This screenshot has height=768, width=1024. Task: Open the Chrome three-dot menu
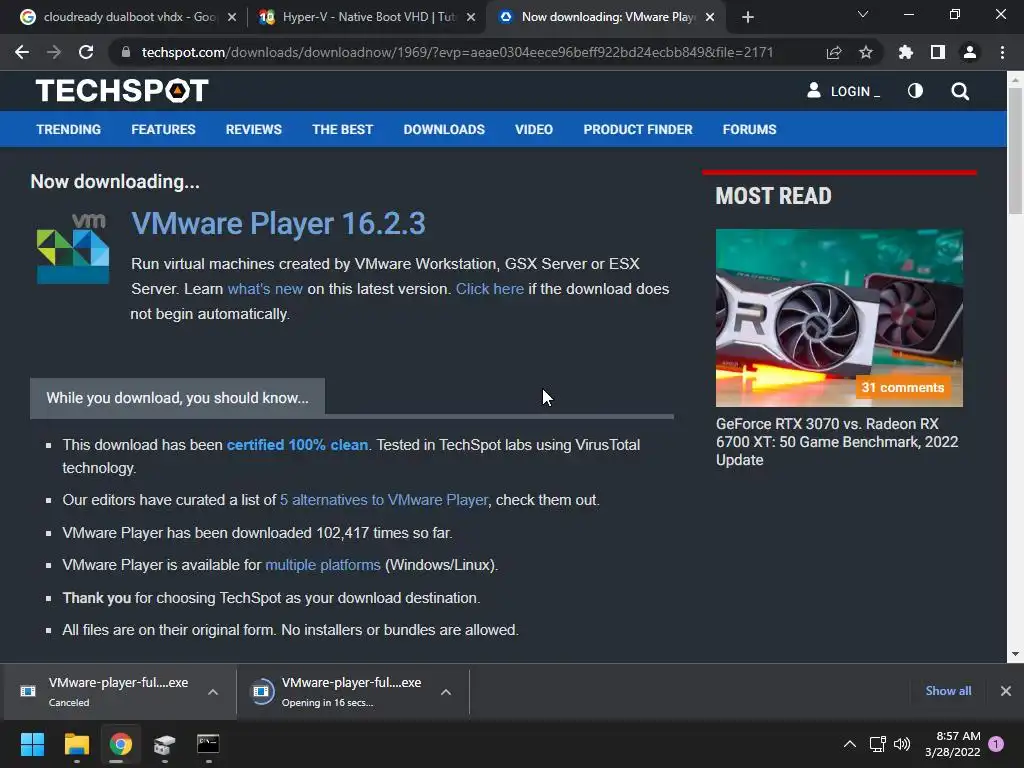point(1002,52)
